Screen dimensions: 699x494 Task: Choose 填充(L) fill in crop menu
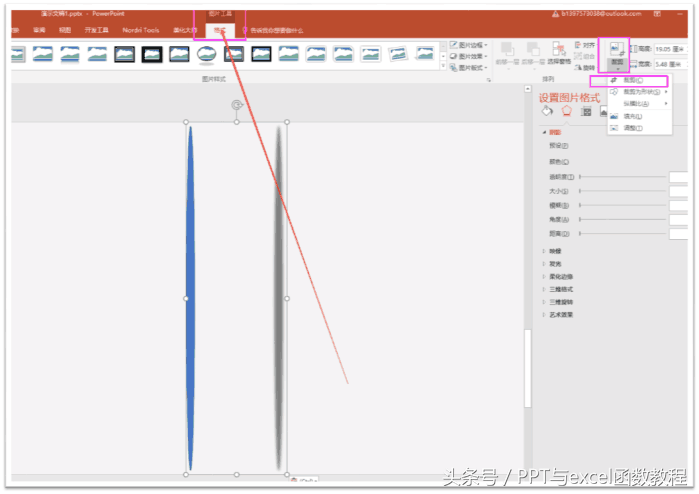639,116
